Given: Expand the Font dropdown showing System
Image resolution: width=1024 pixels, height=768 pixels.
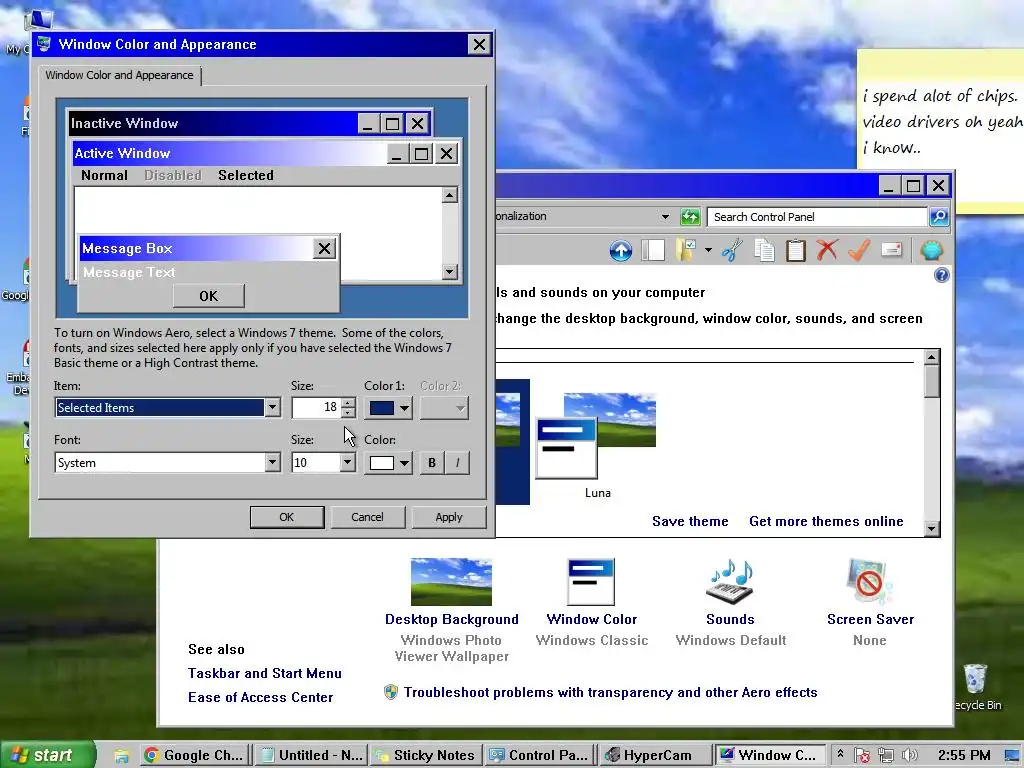Looking at the screenshot, I should [272, 462].
